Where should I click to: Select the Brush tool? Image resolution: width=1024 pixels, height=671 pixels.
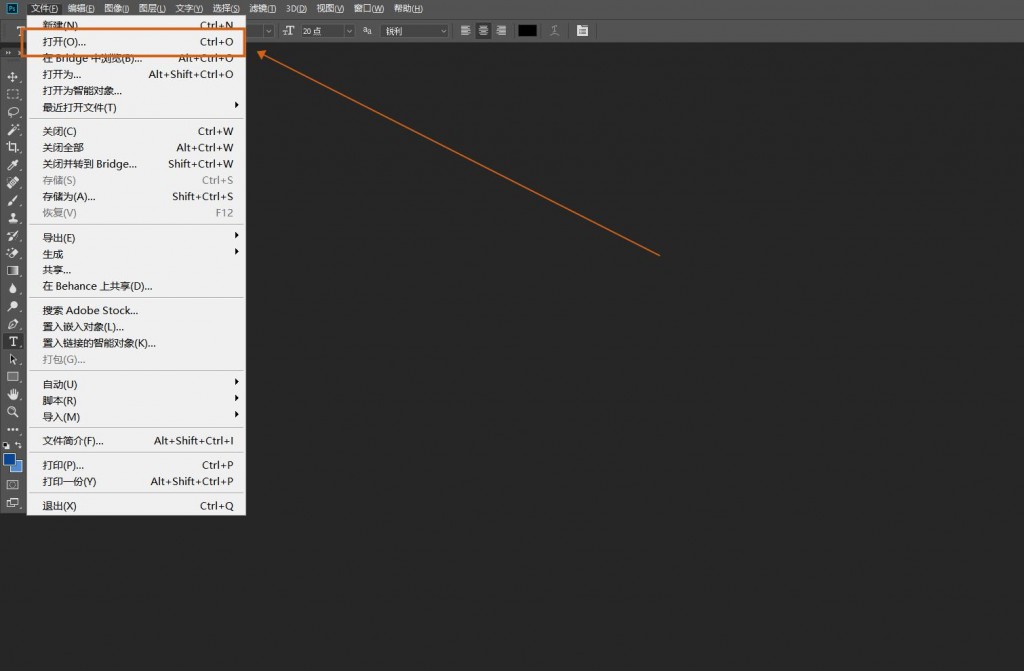(12, 200)
